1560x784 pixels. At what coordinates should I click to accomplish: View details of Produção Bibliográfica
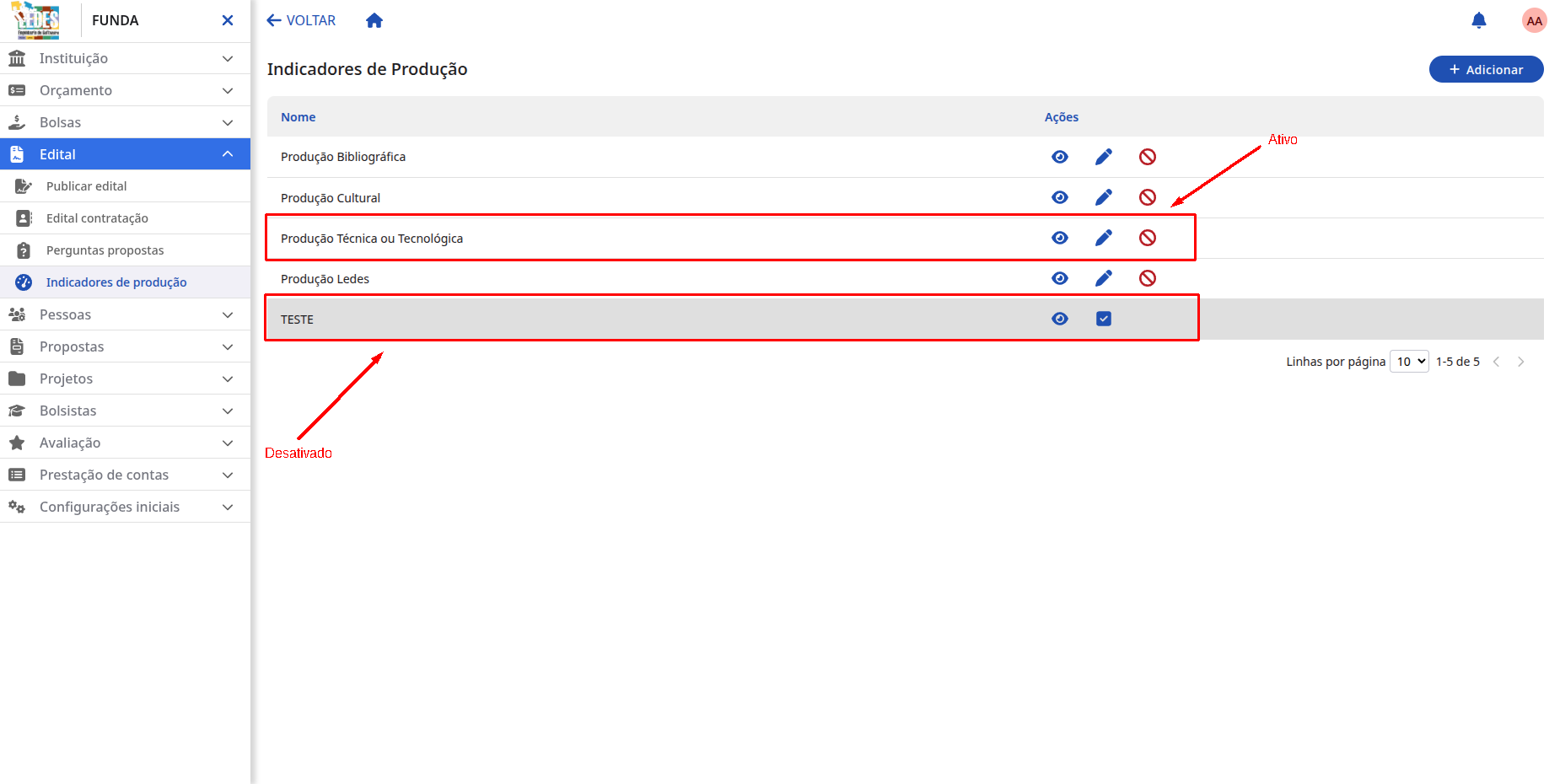pyautogui.click(x=1060, y=157)
